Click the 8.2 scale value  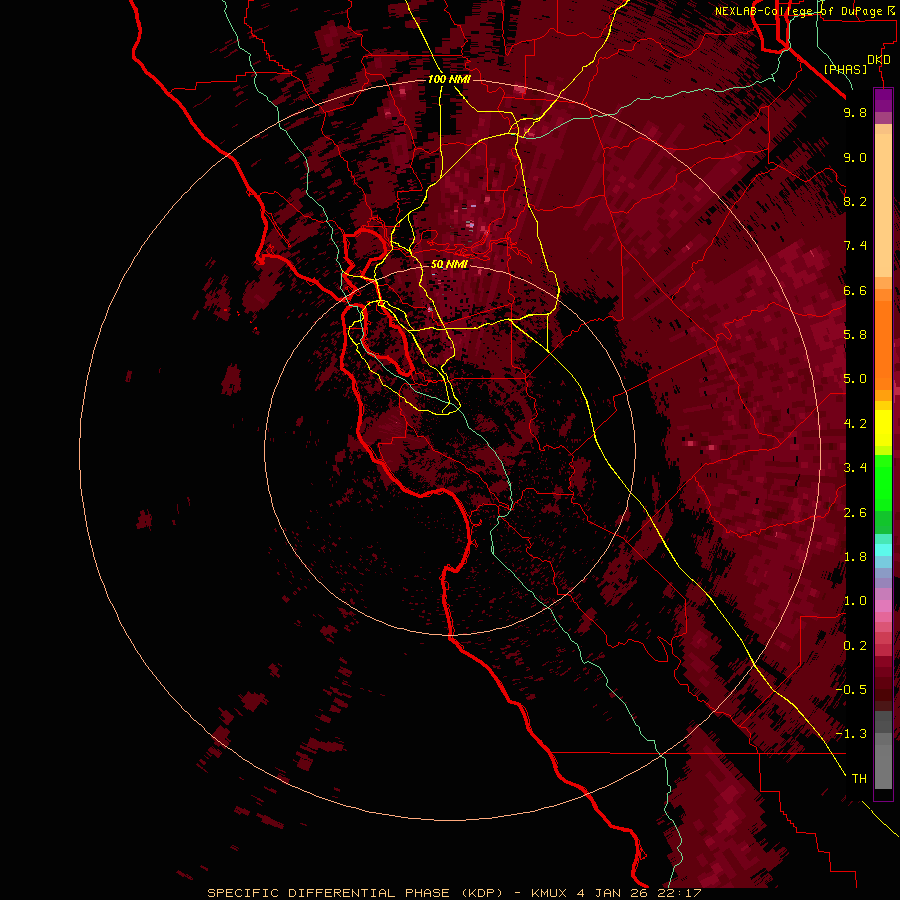coord(855,201)
